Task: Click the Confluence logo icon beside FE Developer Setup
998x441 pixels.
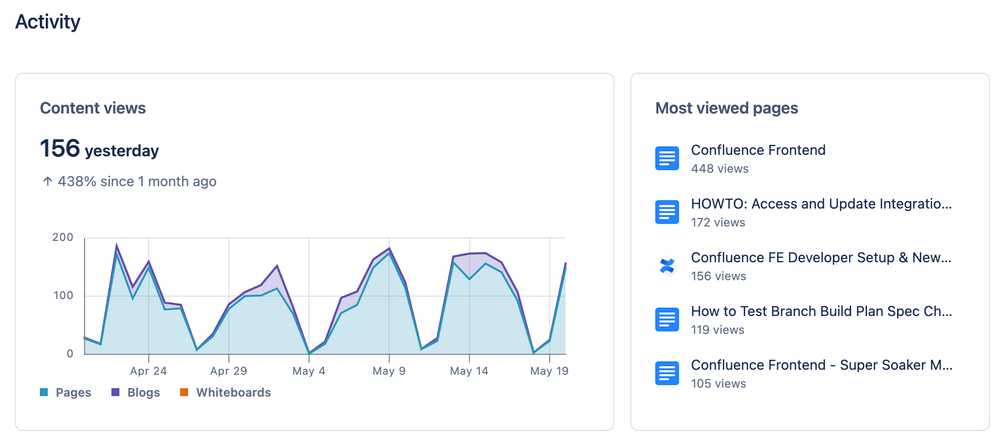Action: [x=667, y=265]
